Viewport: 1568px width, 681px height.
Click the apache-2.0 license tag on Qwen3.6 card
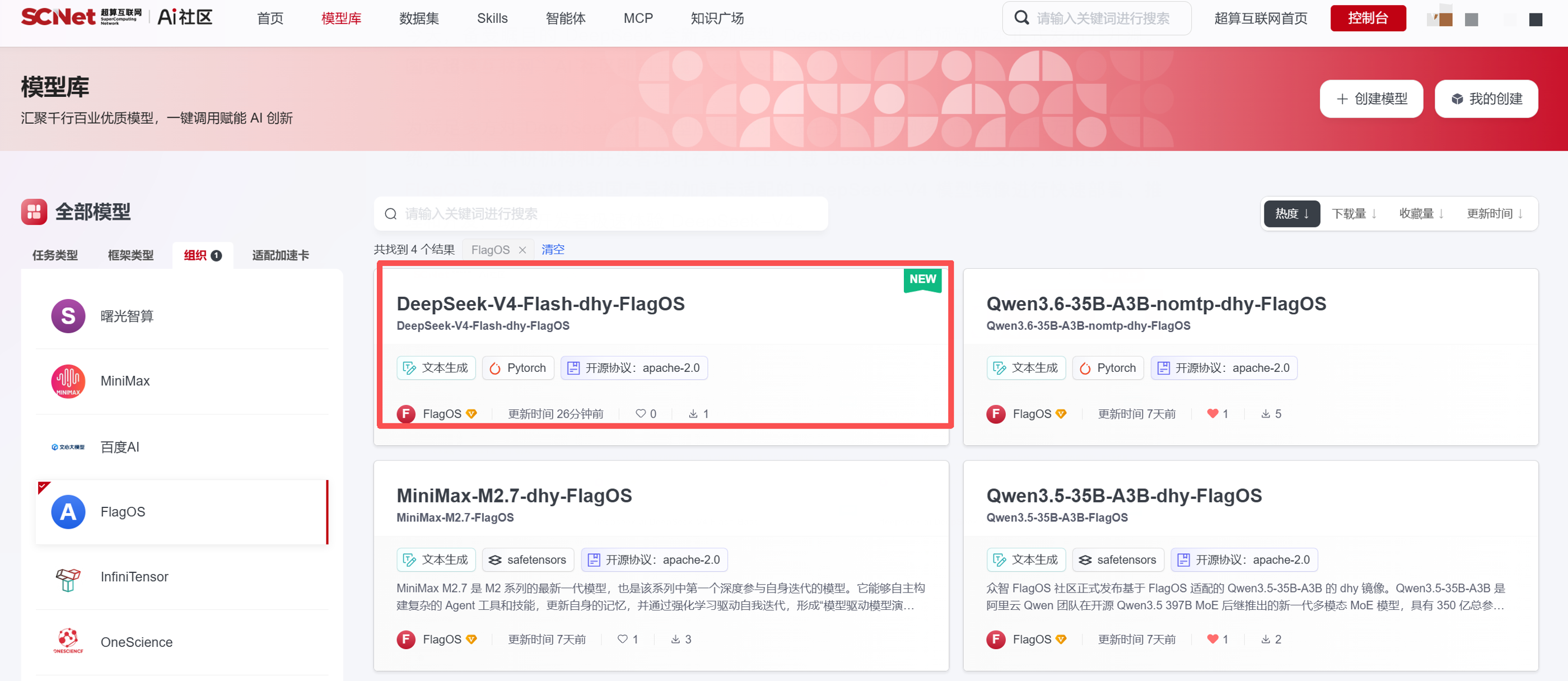1224,368
